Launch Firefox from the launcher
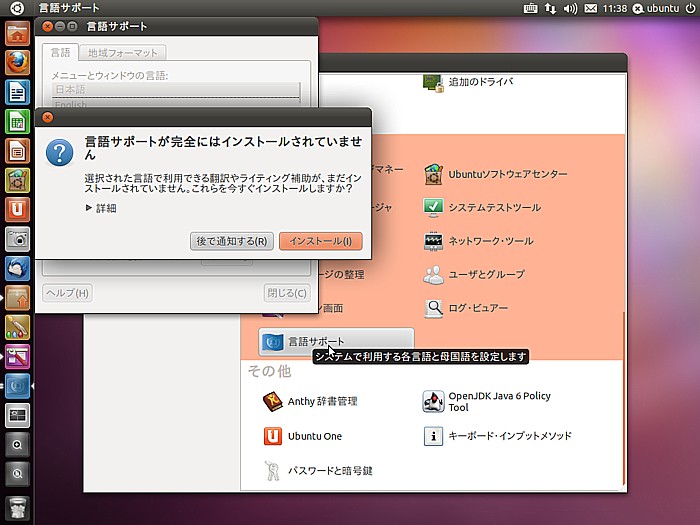The width and height of the screenshot is (700, 525). [17, 62]
